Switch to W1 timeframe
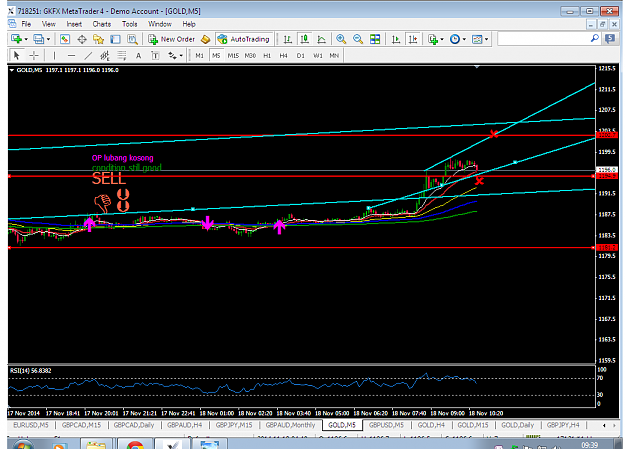This screenshot has width=625, height=449. click(318, 56)
